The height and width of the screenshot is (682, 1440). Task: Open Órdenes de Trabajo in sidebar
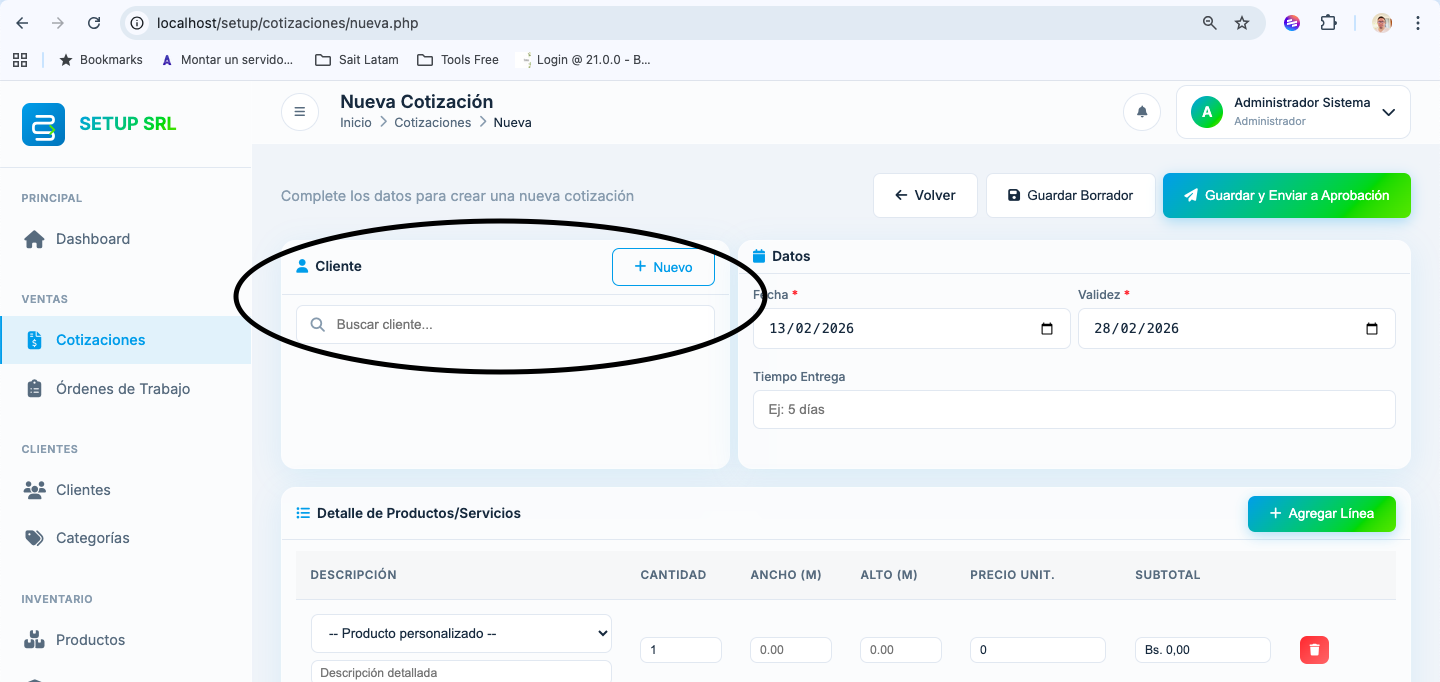tap(126, 389)
